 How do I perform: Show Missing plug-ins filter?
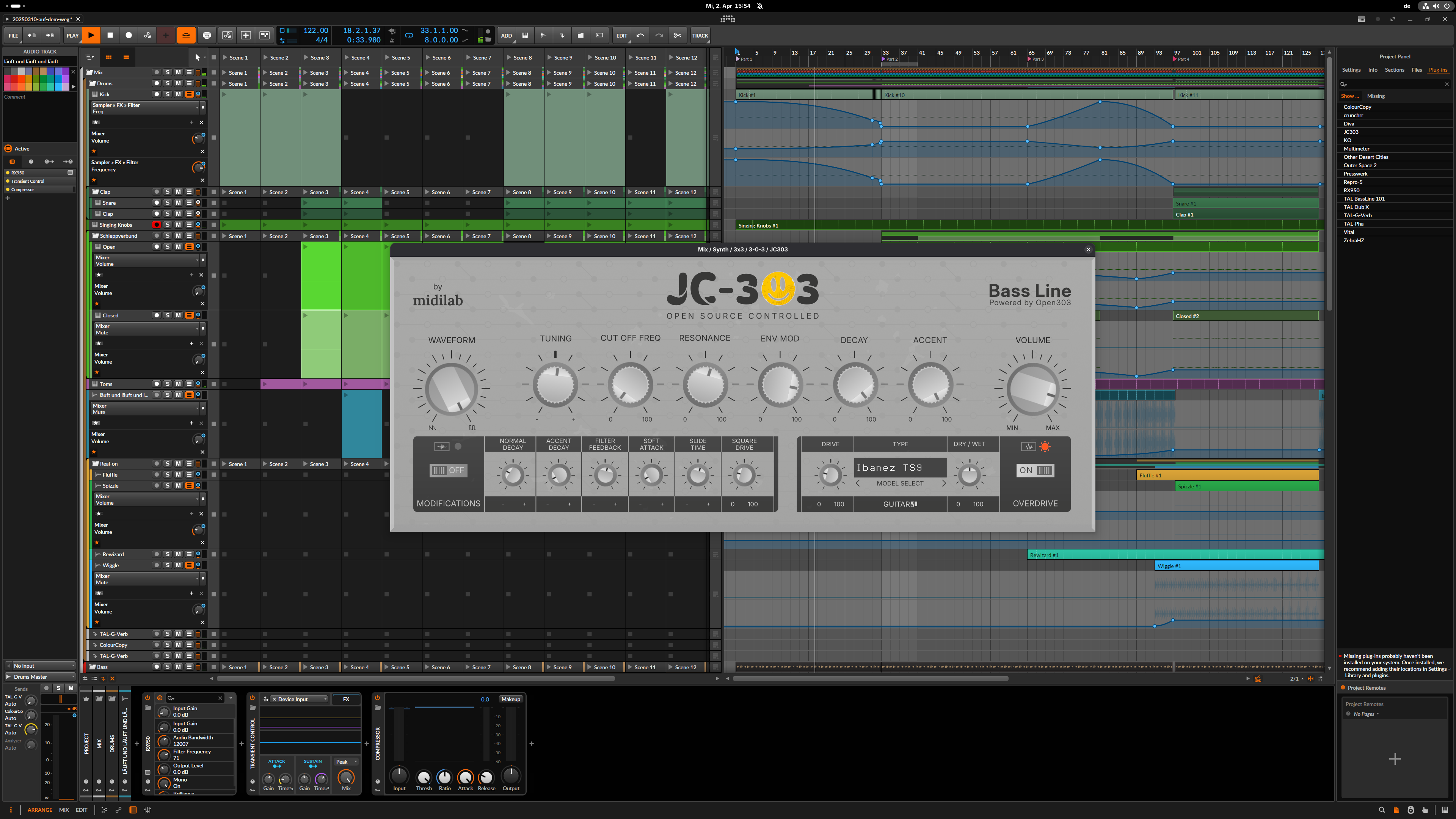[x=1376, y=96]
